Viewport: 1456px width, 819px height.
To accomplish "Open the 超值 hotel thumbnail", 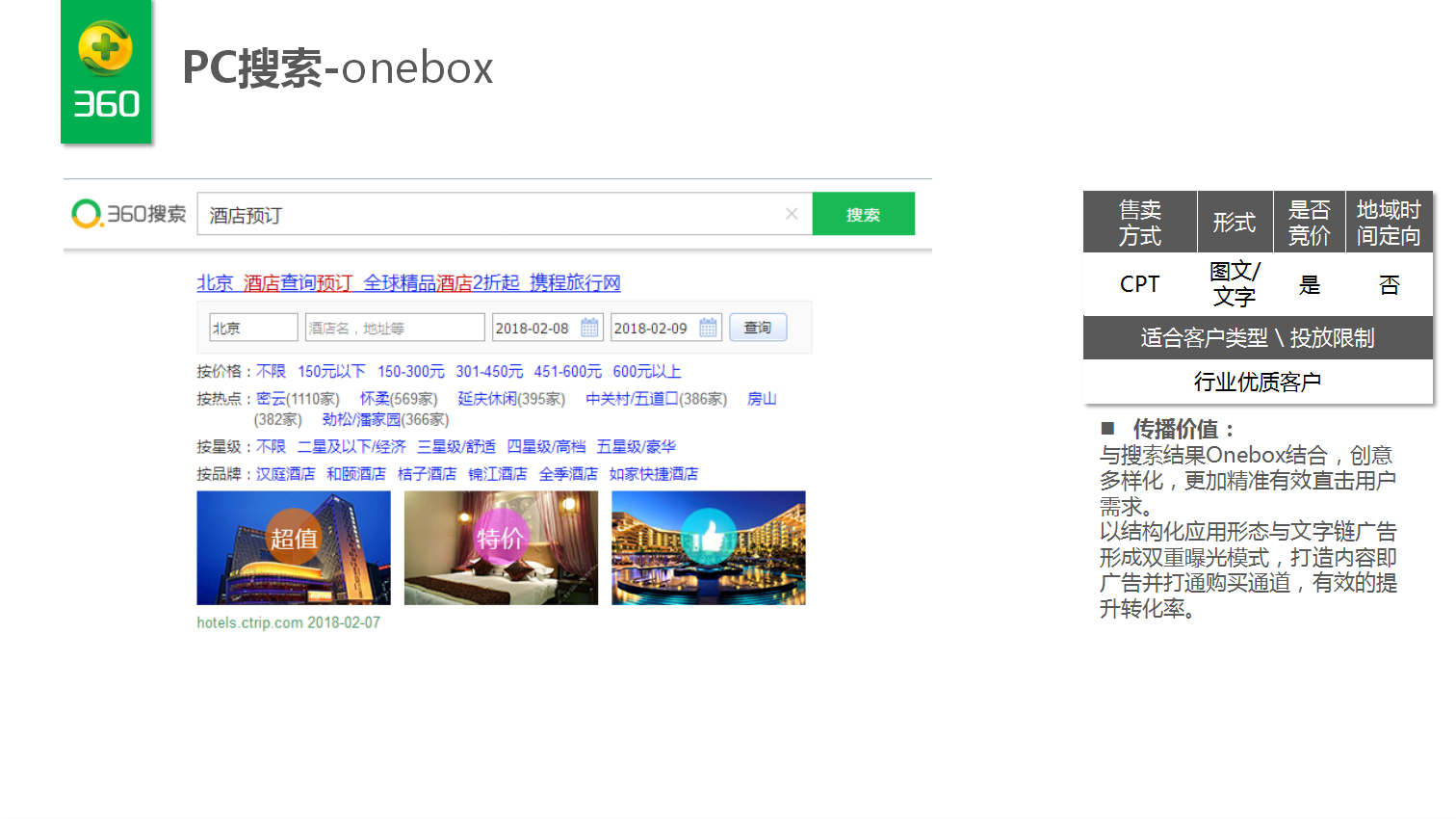I will 294,548.
